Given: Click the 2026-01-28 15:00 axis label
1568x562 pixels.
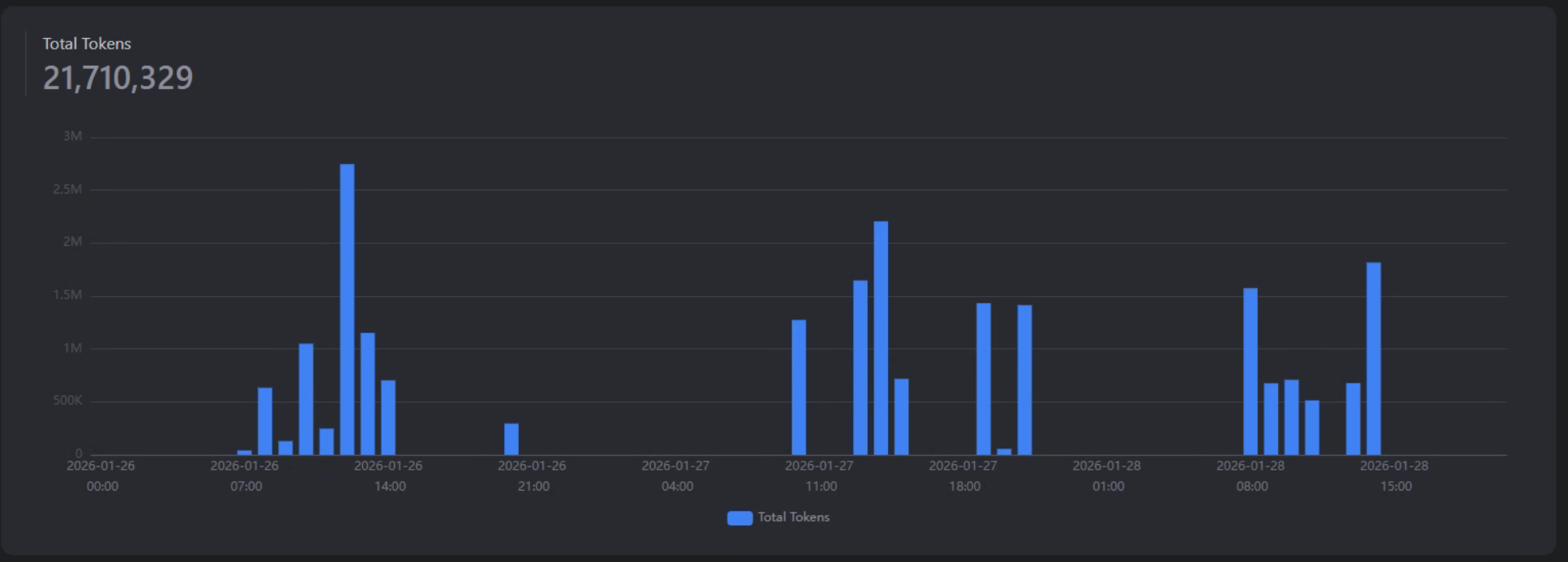Looking at the screenshot, I should coord(1395,476).
